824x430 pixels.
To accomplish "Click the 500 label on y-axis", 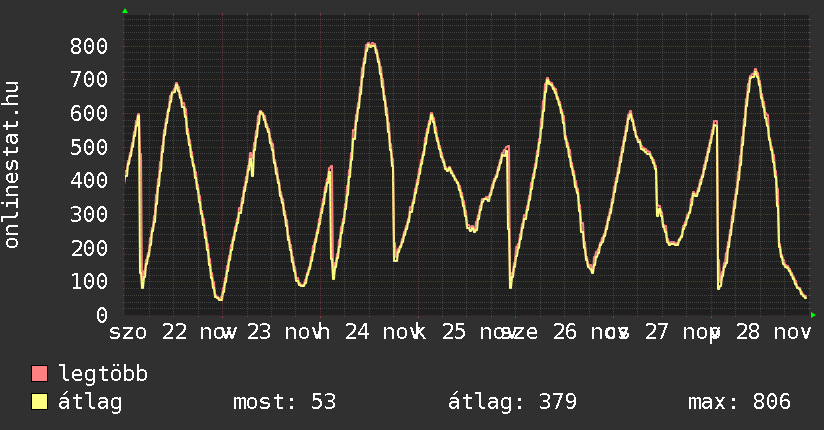I will [x=89, y=147].
